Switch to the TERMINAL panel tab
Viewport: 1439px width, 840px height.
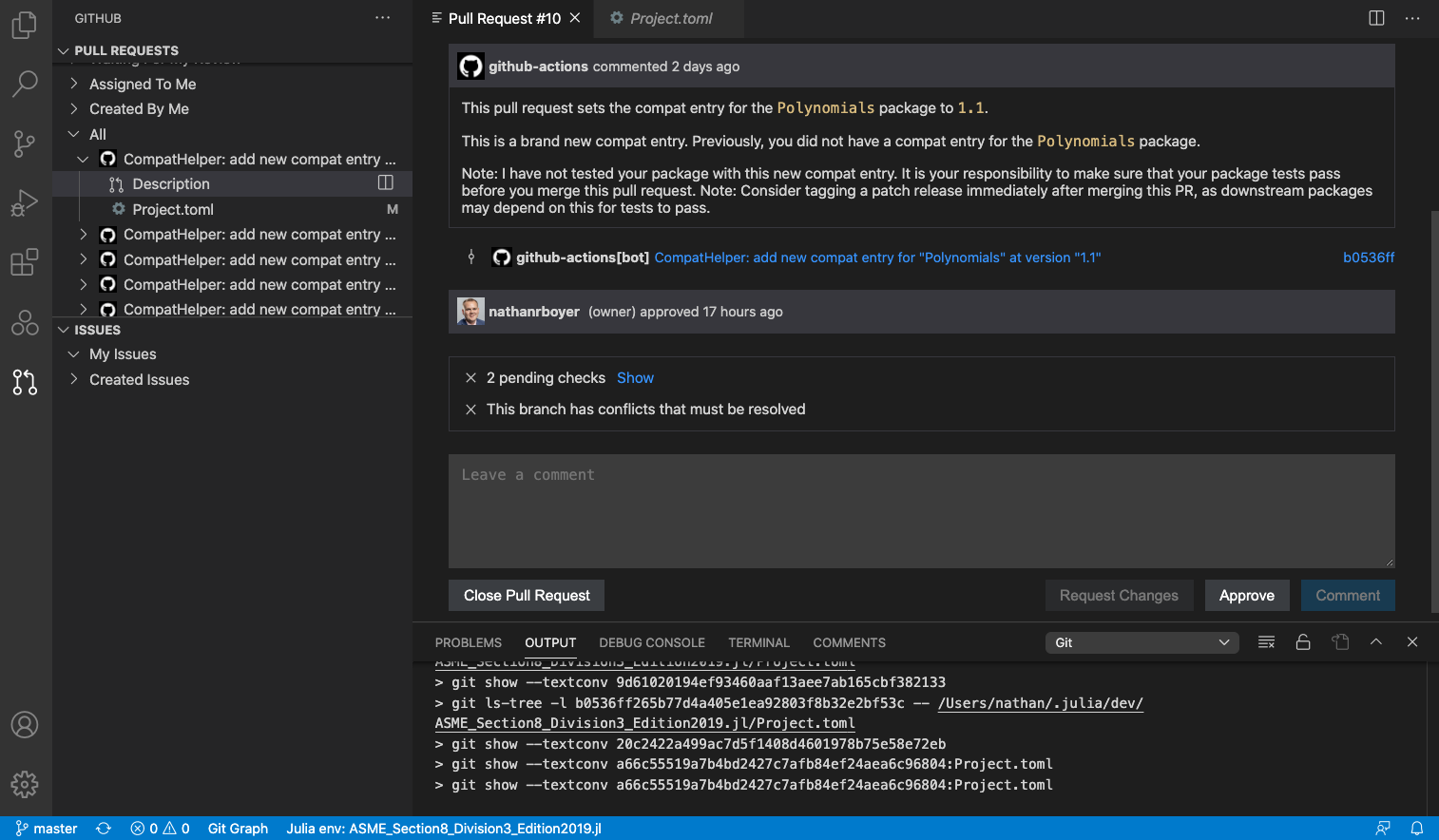[758, 642]
